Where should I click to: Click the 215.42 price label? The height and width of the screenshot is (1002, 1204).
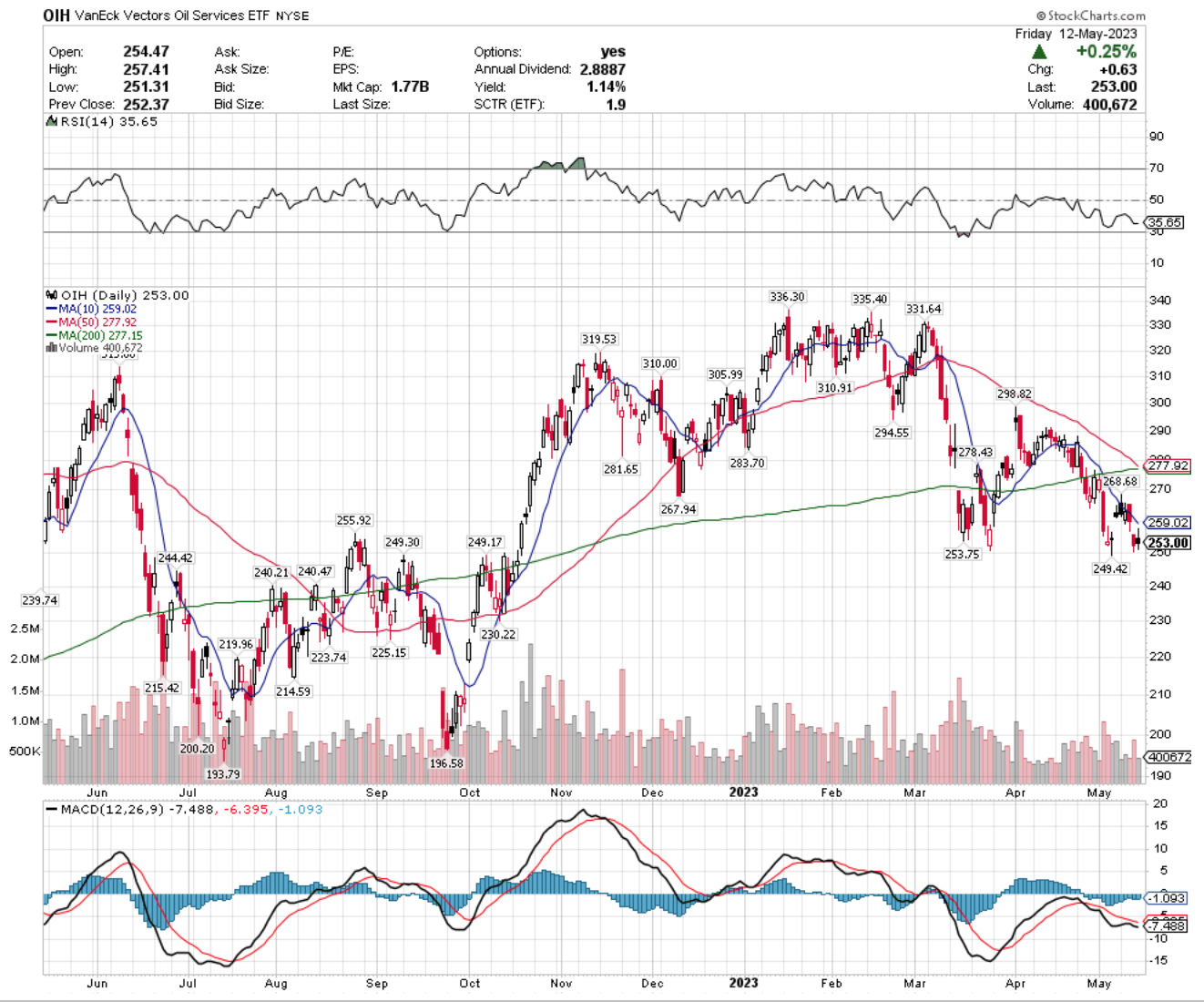click(x=161, y=689)
